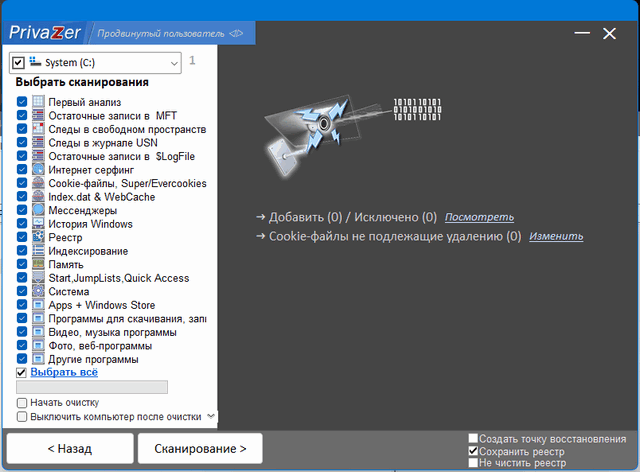
Task: Click the История Windows icon
Action: click(x=38, y=223)
